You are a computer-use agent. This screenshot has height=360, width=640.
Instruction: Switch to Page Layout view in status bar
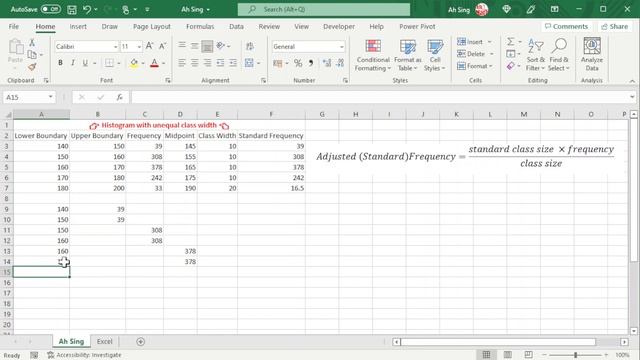[507, 355]
